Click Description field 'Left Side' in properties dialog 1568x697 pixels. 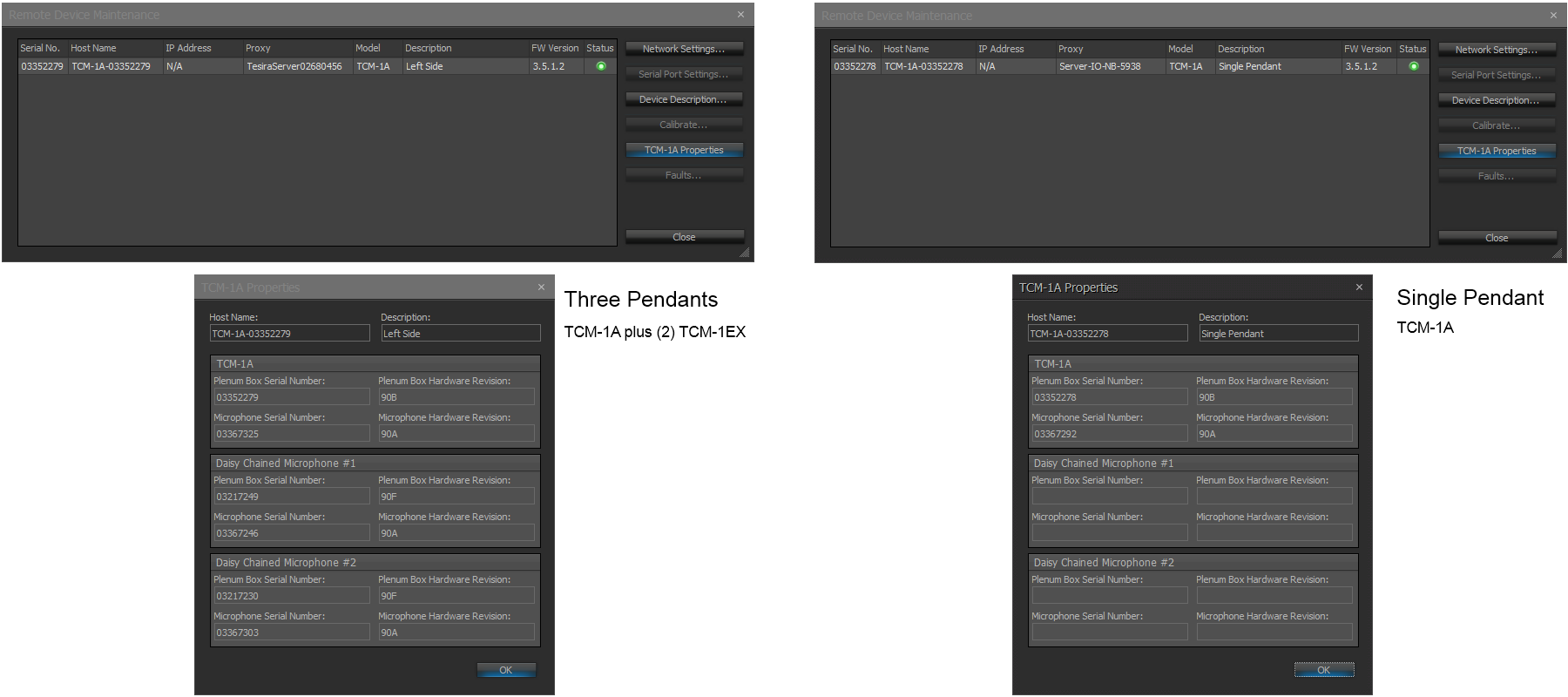coord(461,333)
